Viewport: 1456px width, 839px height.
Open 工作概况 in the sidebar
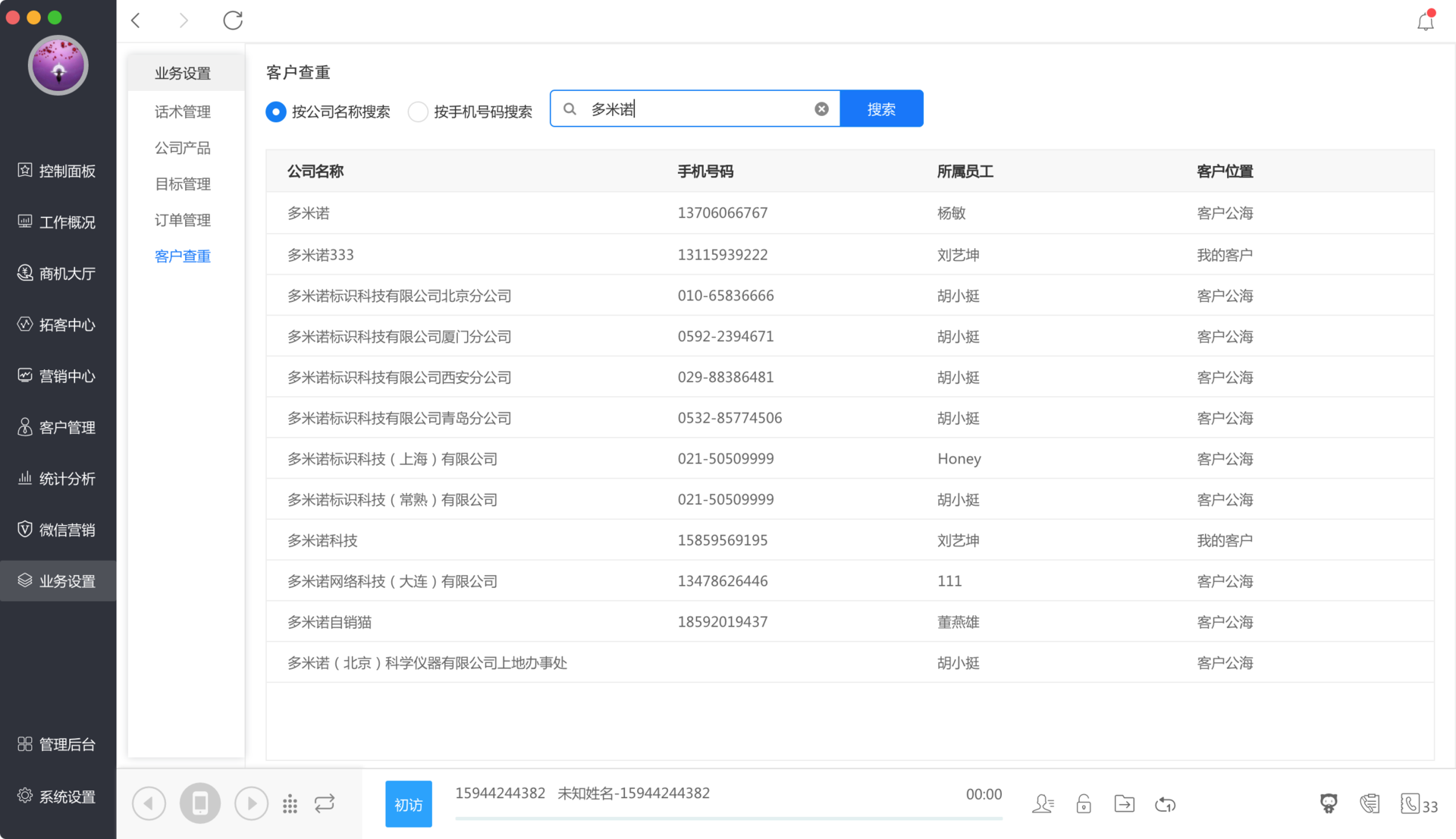pos(58,222)
